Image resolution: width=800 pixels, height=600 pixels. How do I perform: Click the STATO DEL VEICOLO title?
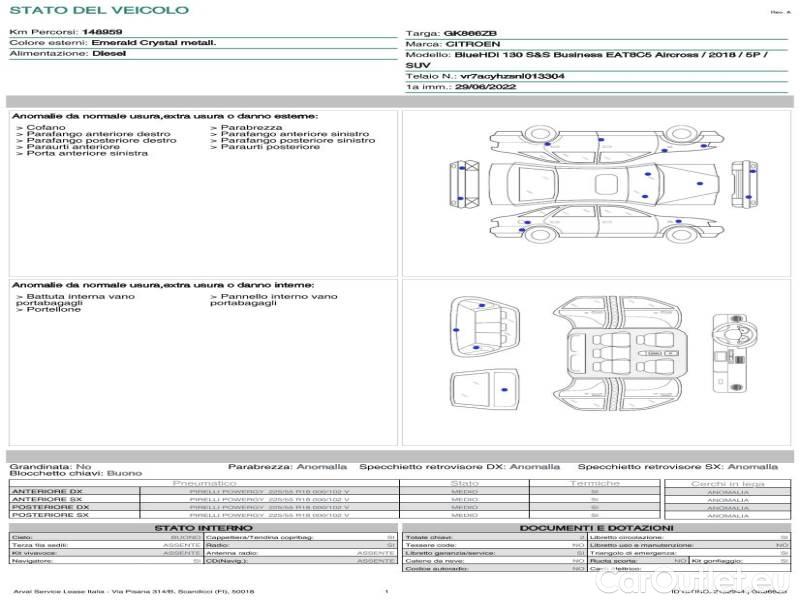click(98, 10)
